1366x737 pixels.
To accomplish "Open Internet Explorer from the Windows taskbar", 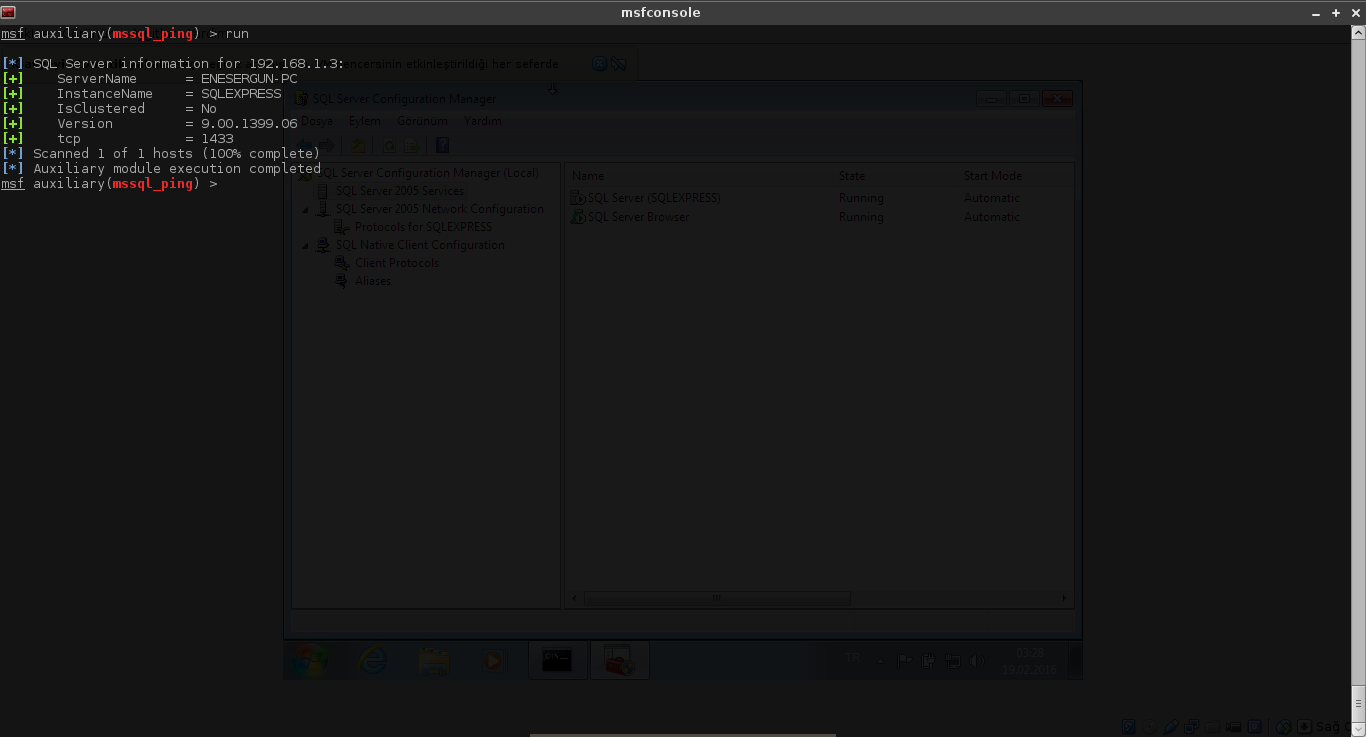I will coord(373,660).
